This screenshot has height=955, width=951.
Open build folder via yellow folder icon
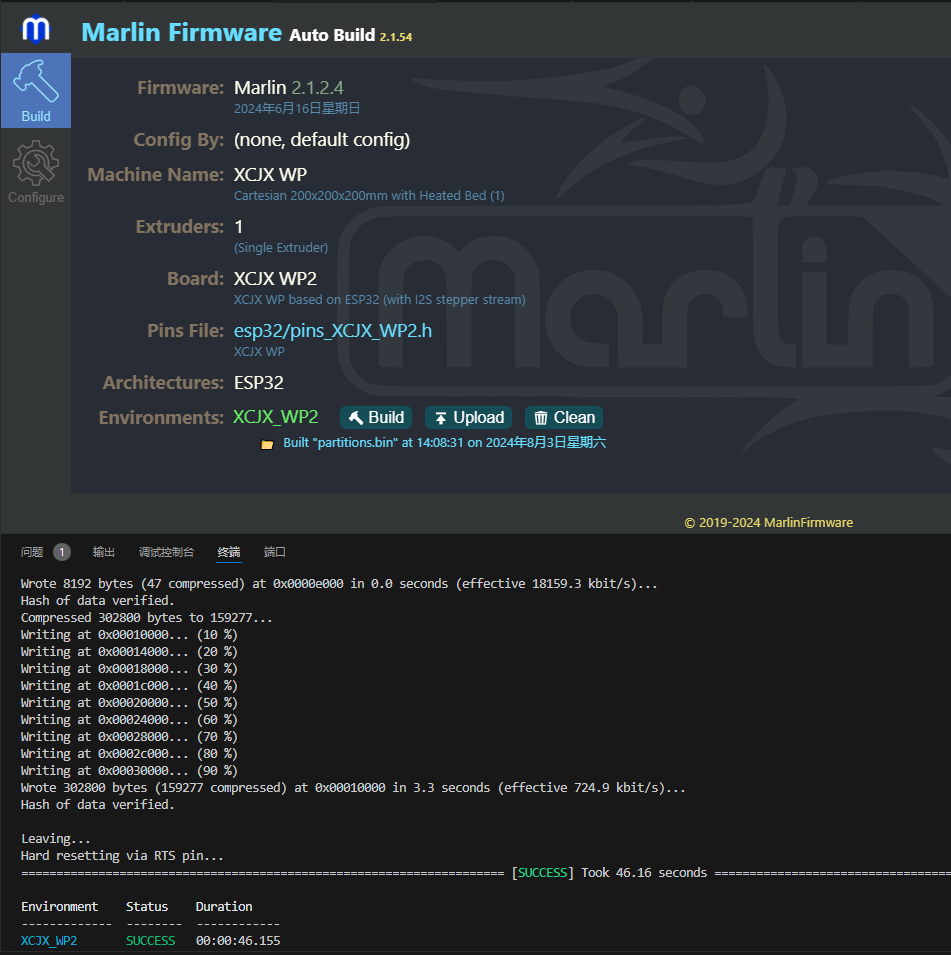[267, 444]
